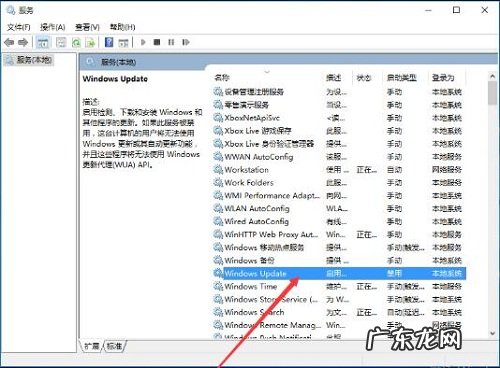Select the Xbox Live 身份验证管理器 service

tap(269, 144)
